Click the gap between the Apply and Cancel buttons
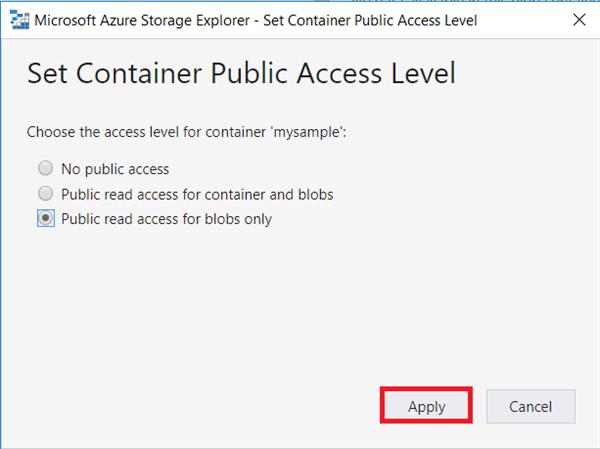This screenshot has height=449, width=600. click(x=479, y=406)
